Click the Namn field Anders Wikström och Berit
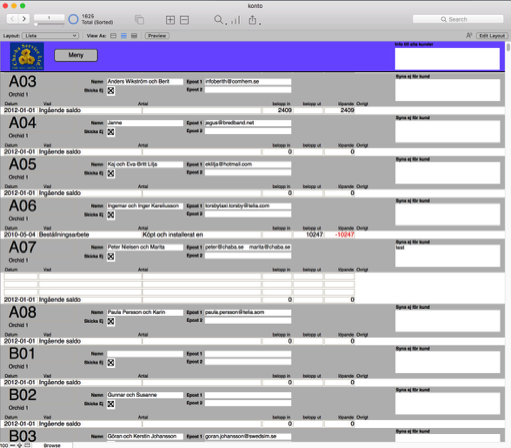 (x=145, y=82)
